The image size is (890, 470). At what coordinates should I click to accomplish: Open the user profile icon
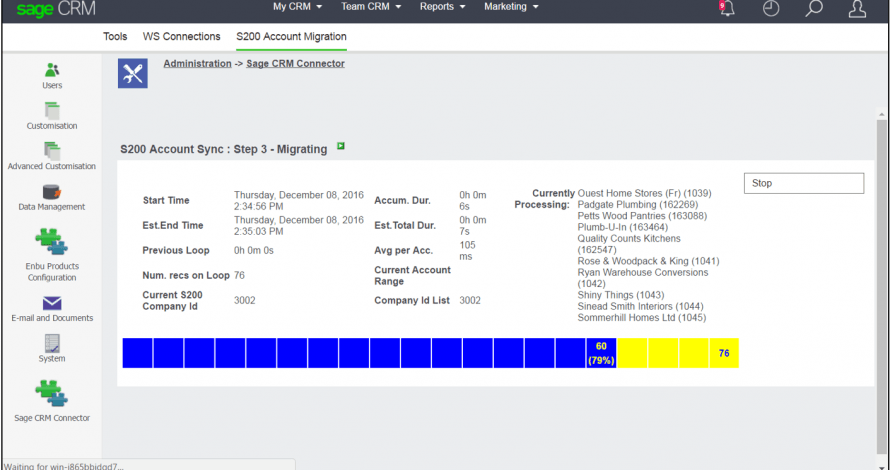857,9
